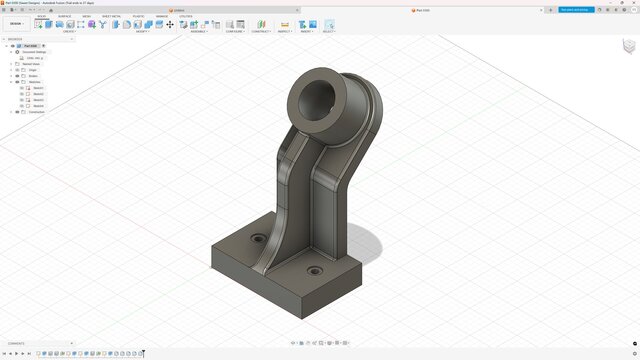
Task: Open the Measure tool under Inspect
Action: tap(285, 24)
